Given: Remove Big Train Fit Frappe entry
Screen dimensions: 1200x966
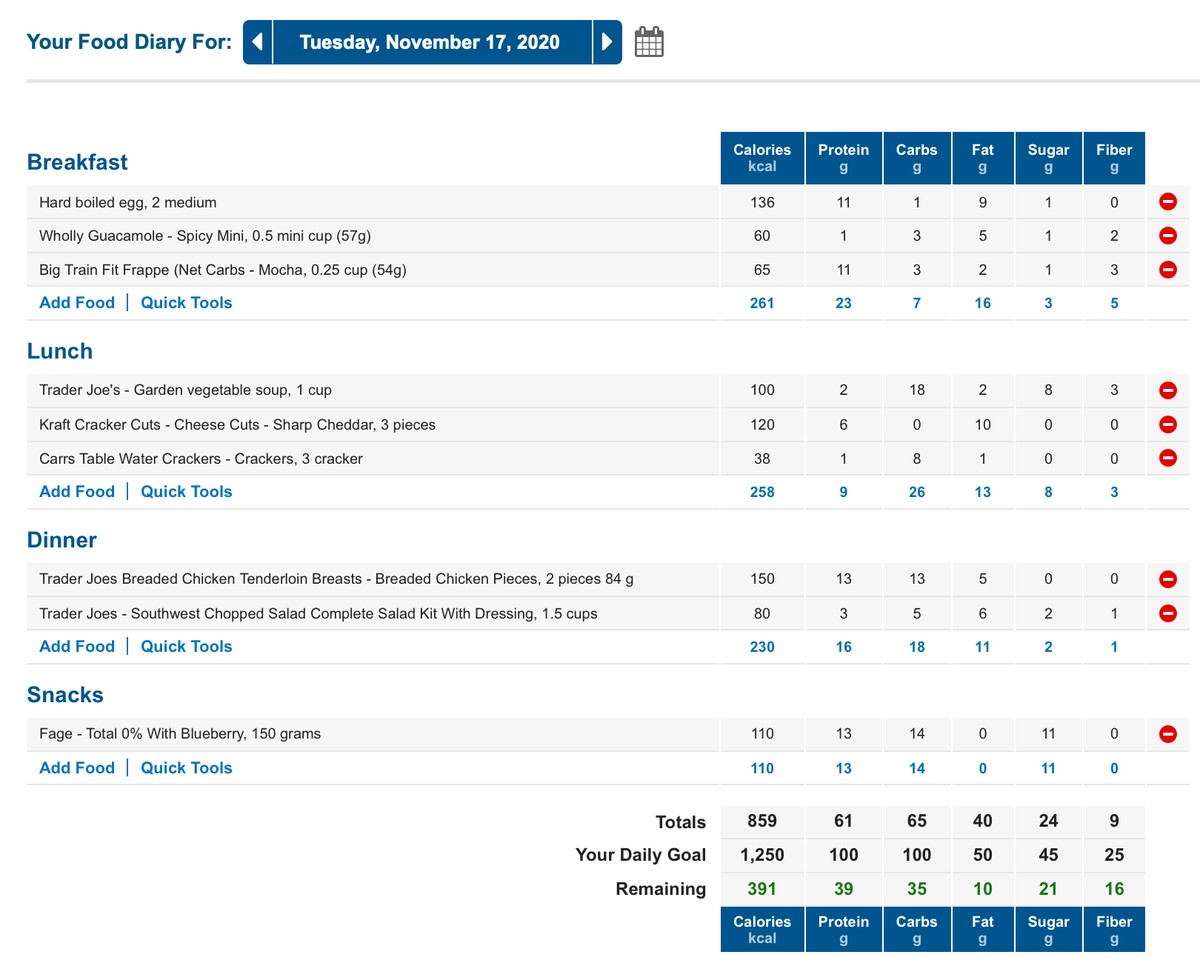Looking at the screenshot, I should pos(1167,269).
